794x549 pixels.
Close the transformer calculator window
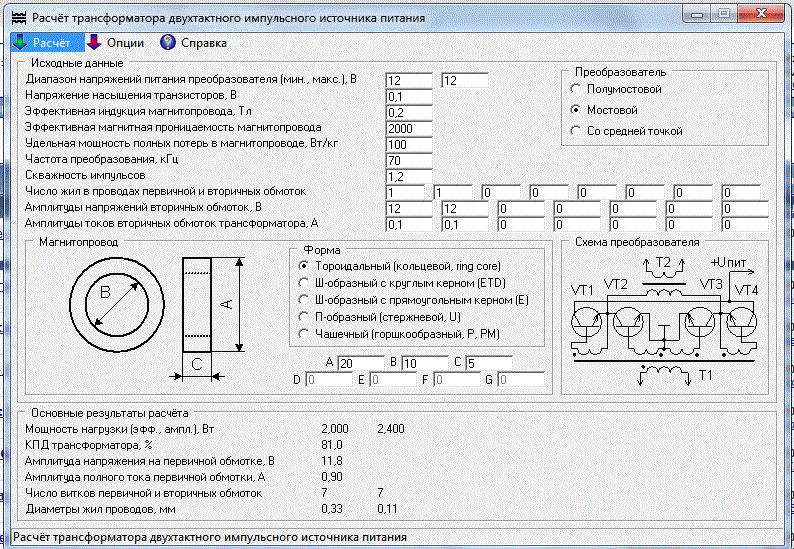[x=761, y=14]
